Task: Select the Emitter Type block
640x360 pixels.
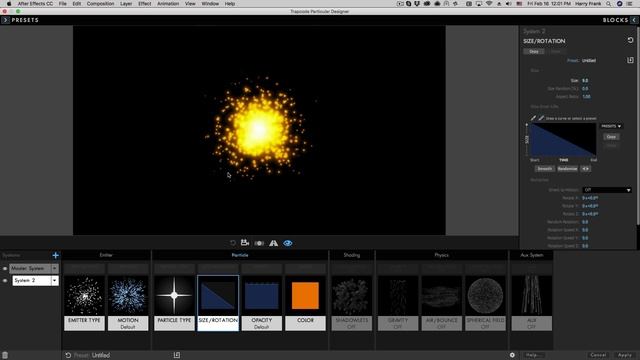Action: tap(84, 303)
